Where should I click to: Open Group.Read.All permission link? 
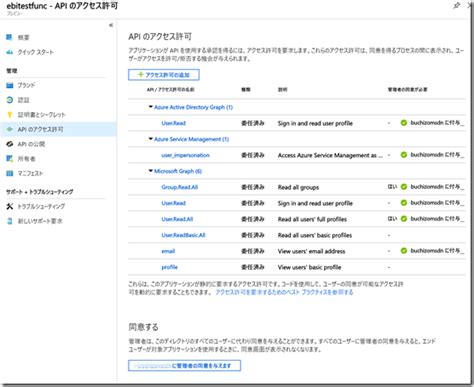(180, 187)
